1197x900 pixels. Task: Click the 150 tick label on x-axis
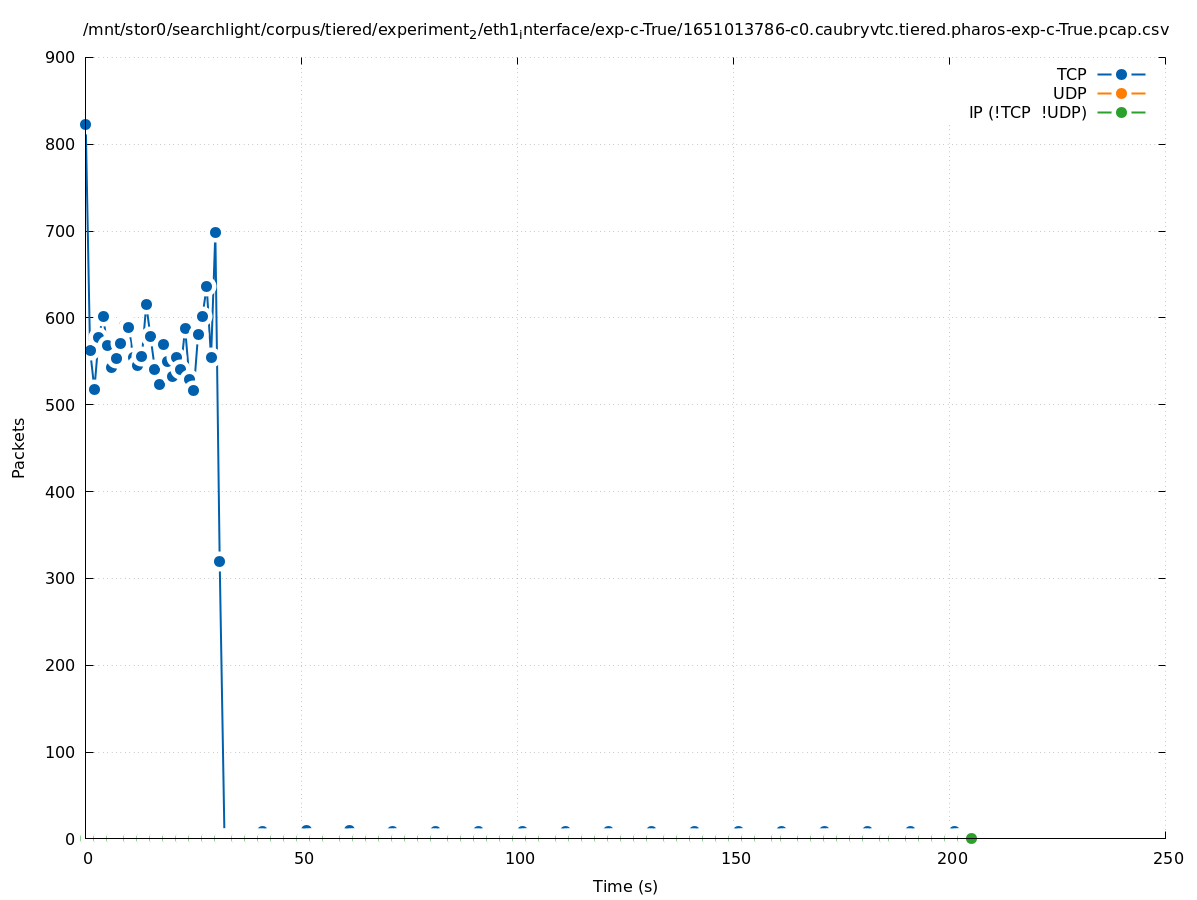(735, 859)
